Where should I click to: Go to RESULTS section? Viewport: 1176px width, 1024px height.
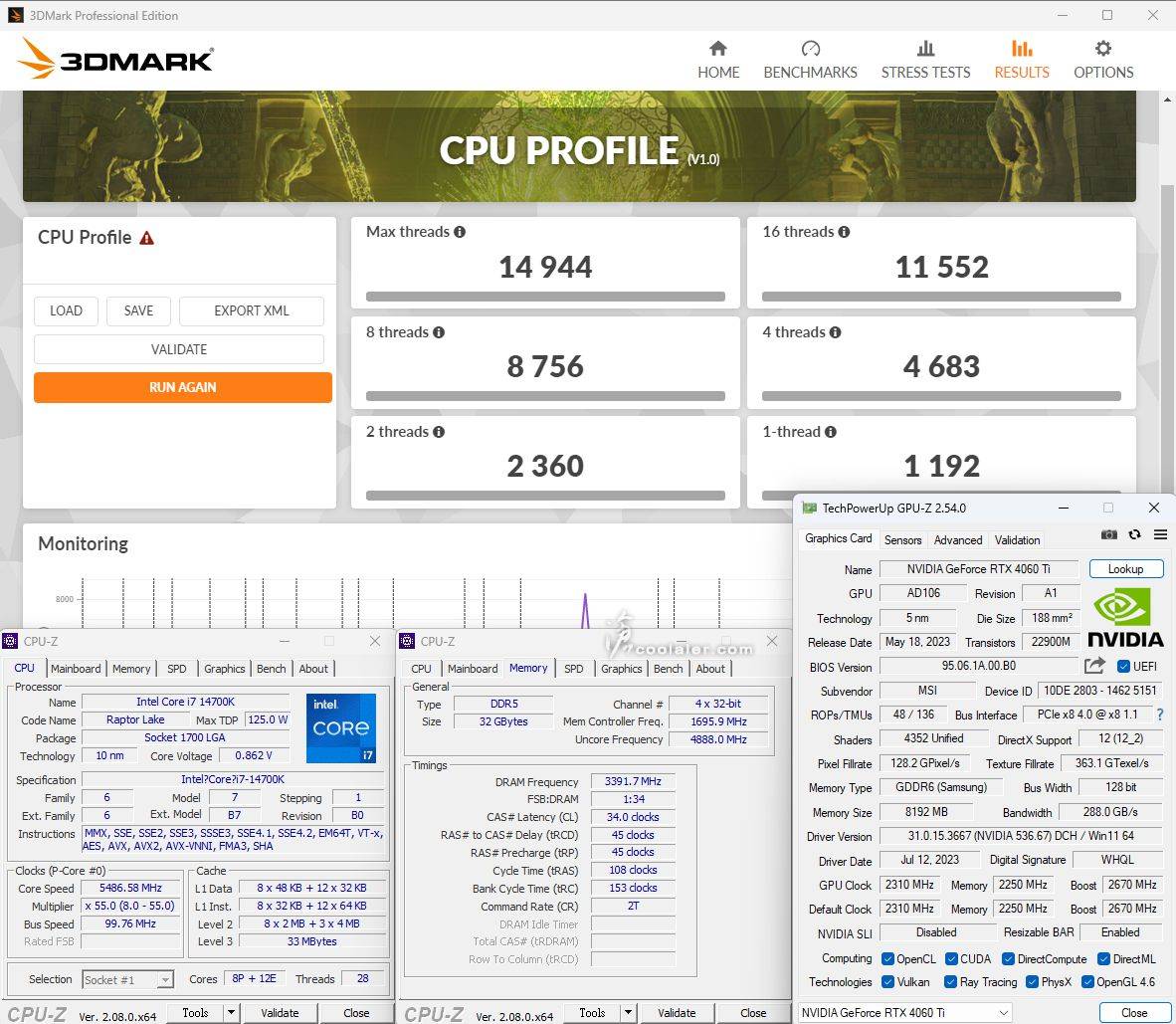[1022, 60]
